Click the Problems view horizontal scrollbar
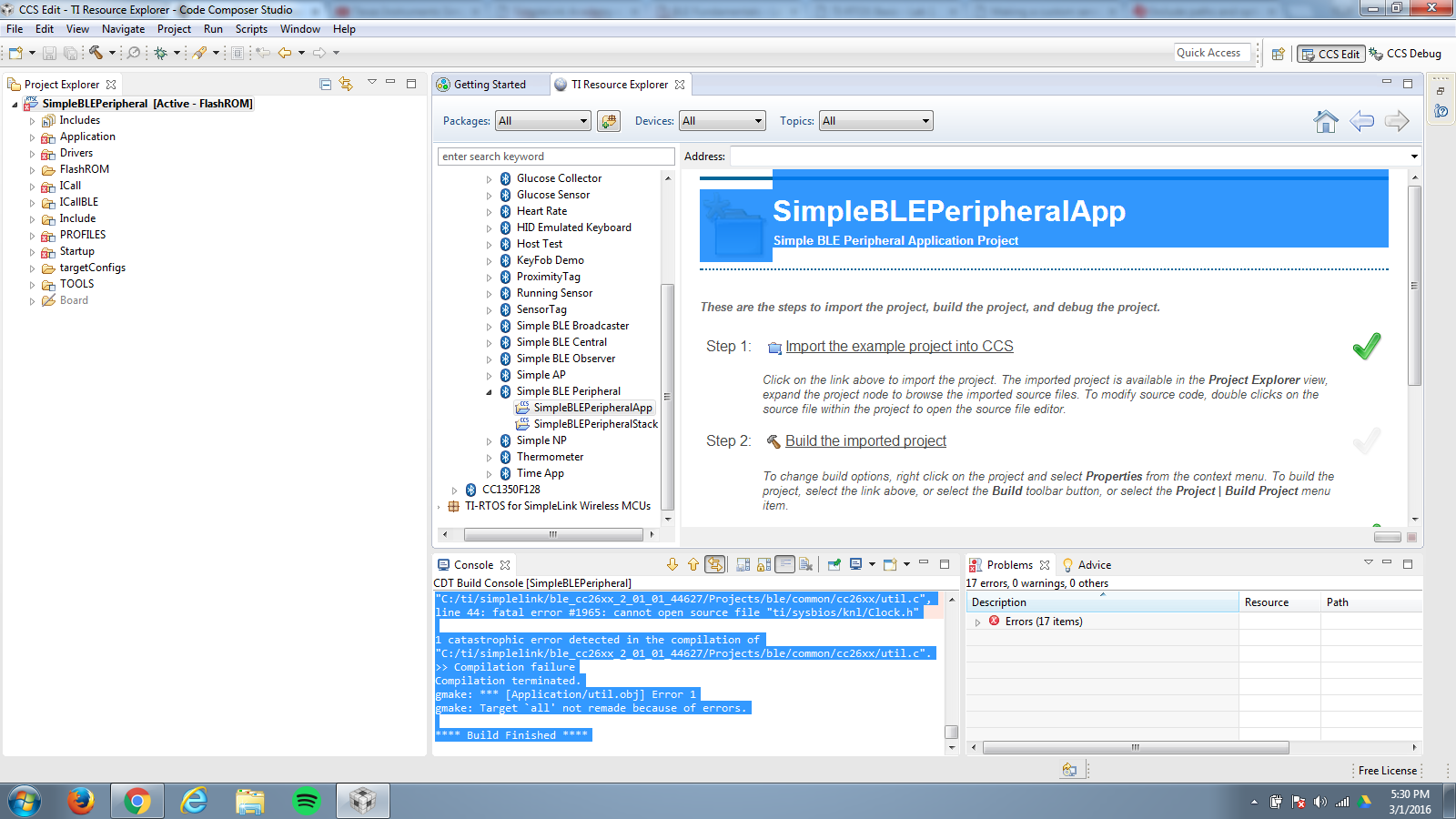The height and width of the screenshot is (819, 1456). pyautogui.click(x=1136, y=748)
